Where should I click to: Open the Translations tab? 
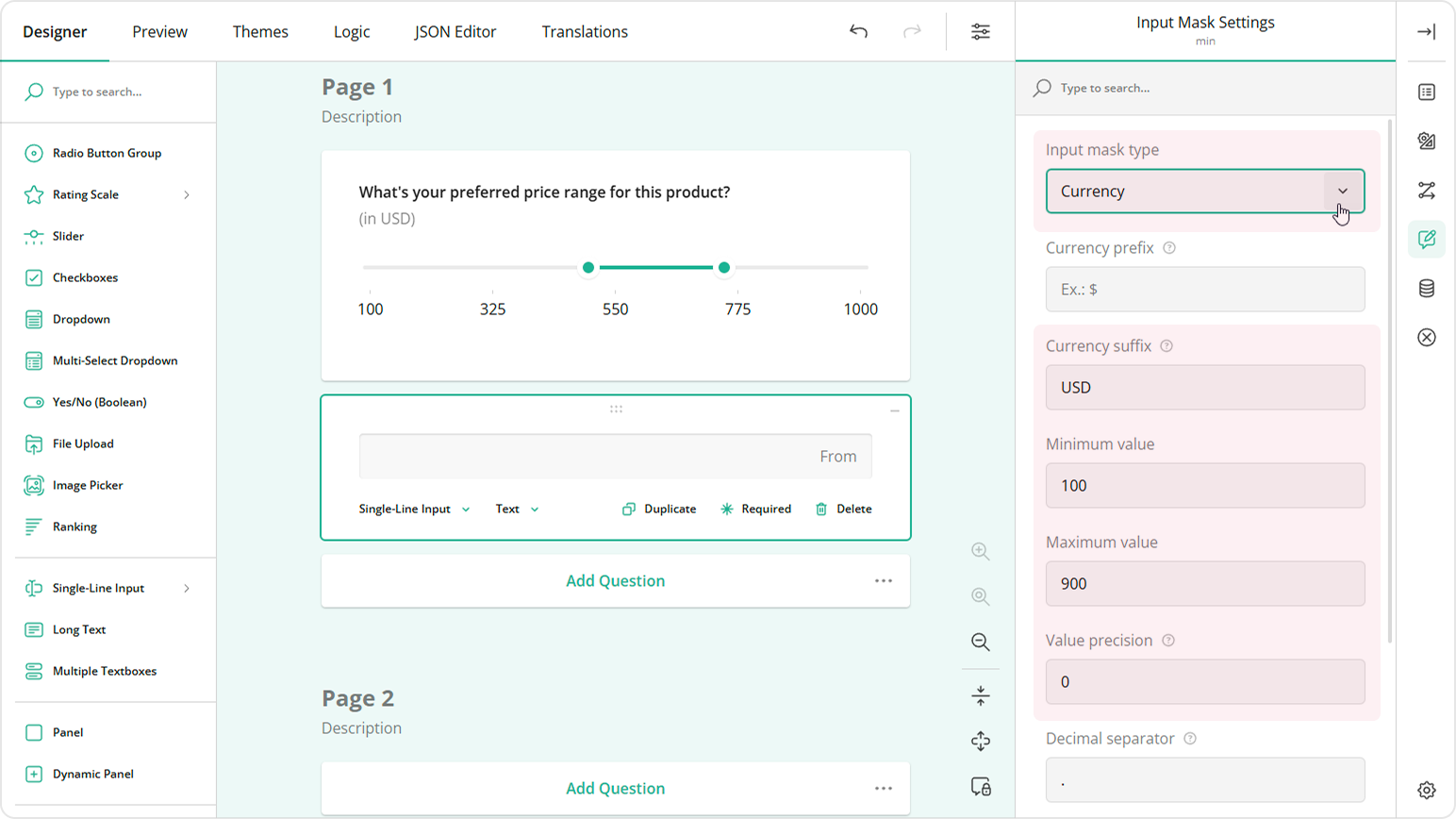coord(585,31)
